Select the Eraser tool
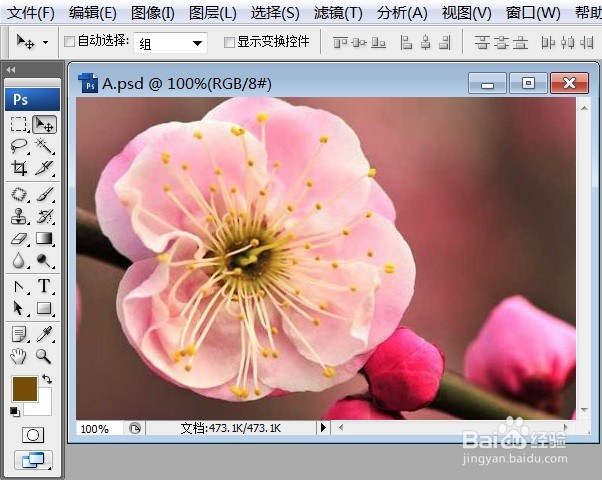The image size is (602, 480). coord(19,238)
